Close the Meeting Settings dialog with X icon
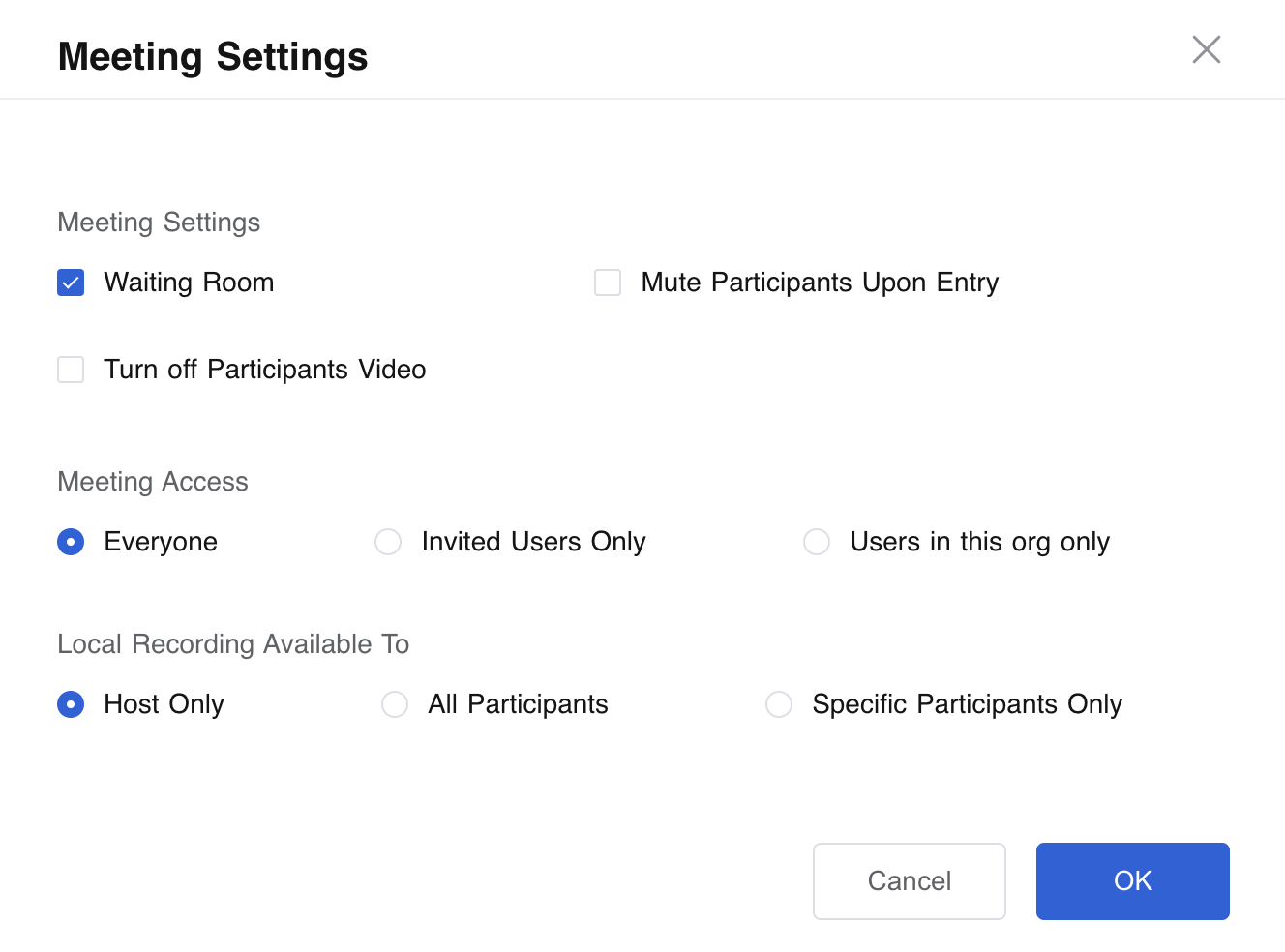 pos(1206,49)
